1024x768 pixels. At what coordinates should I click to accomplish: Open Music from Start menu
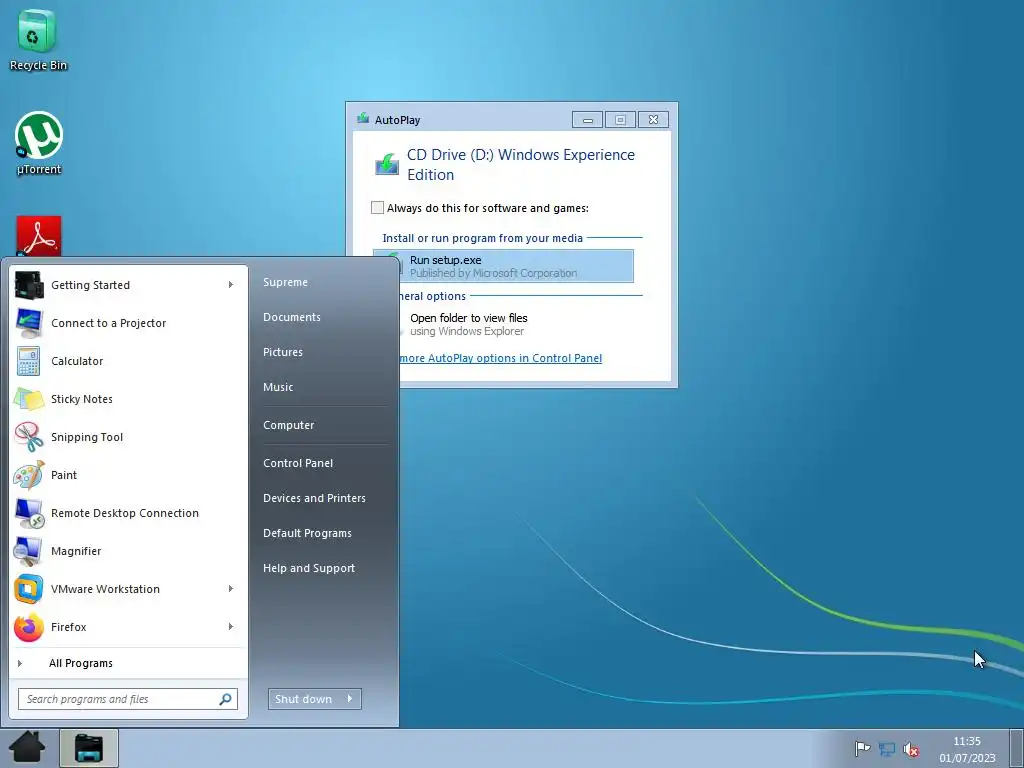point(278,387)
